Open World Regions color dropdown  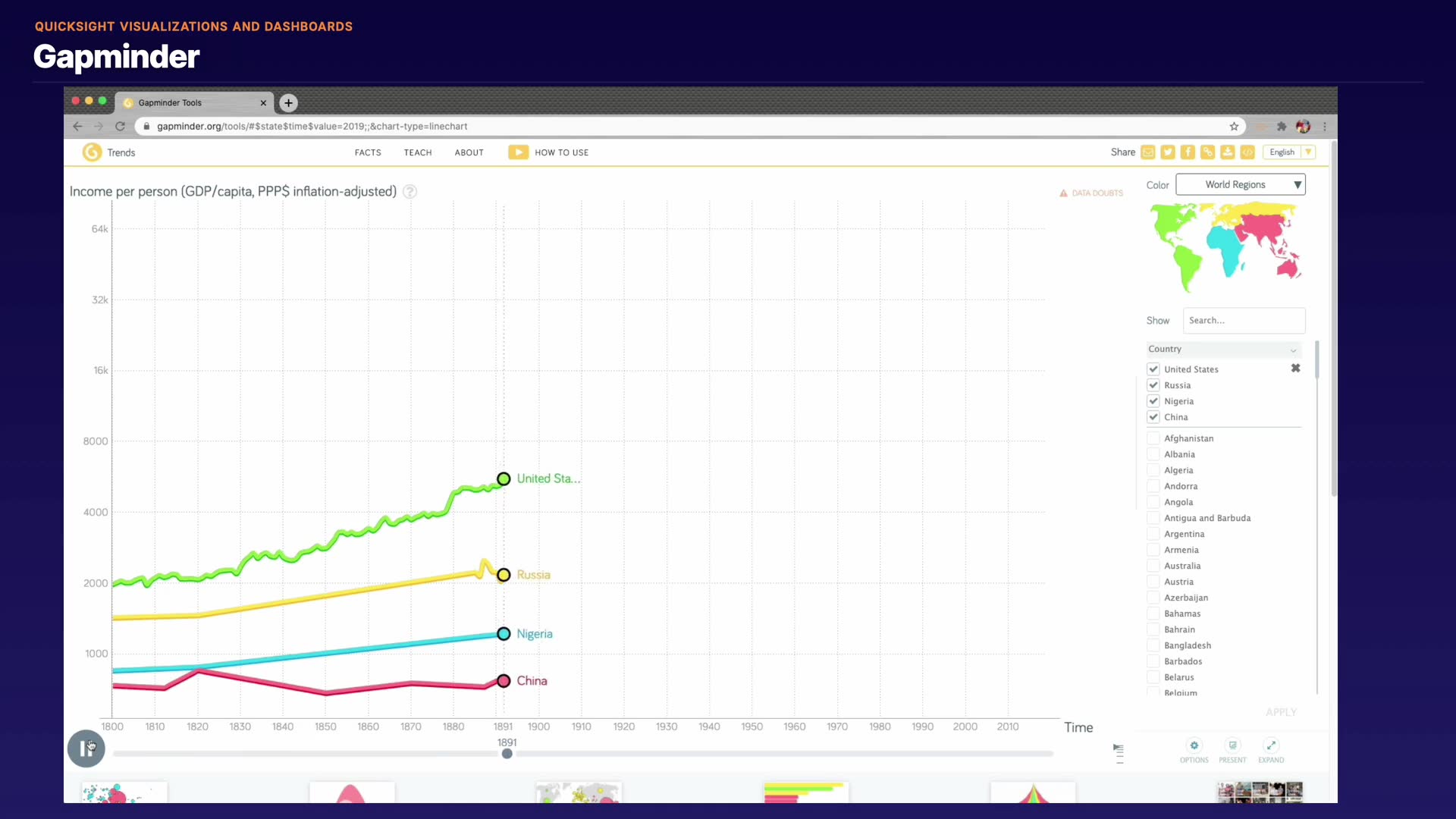[x=1240, y=184]
